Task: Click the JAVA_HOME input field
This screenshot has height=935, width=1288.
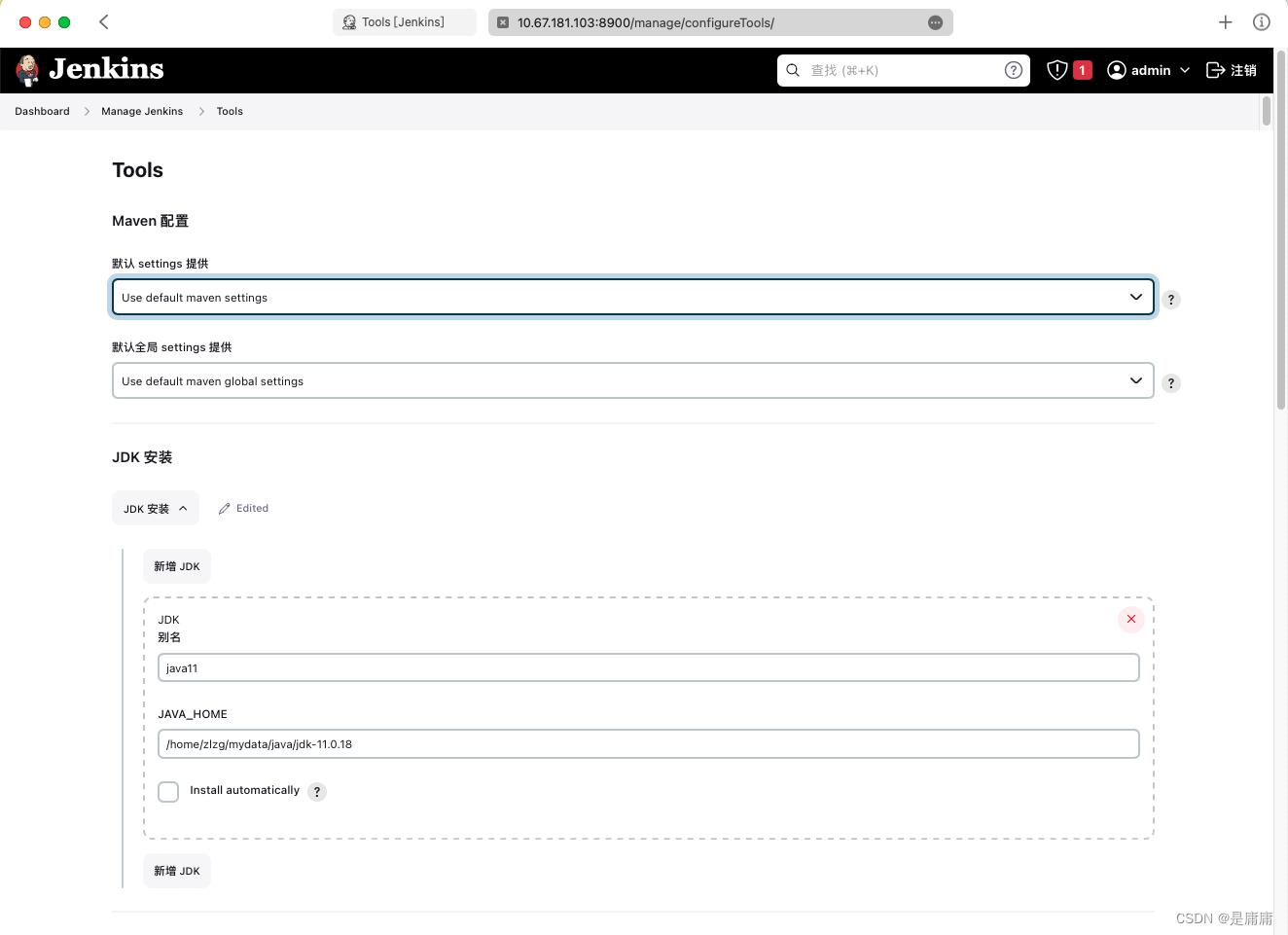Action: coord(649,743)
